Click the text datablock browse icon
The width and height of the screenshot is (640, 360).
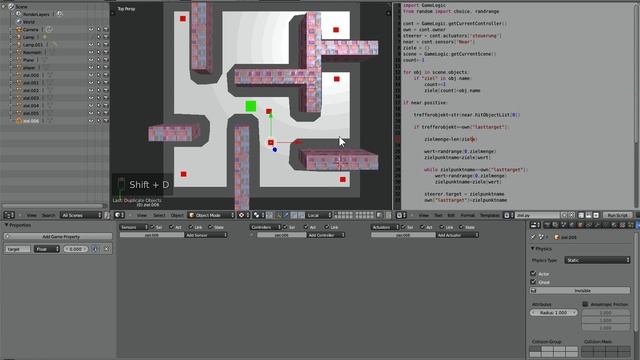[509, 215]
